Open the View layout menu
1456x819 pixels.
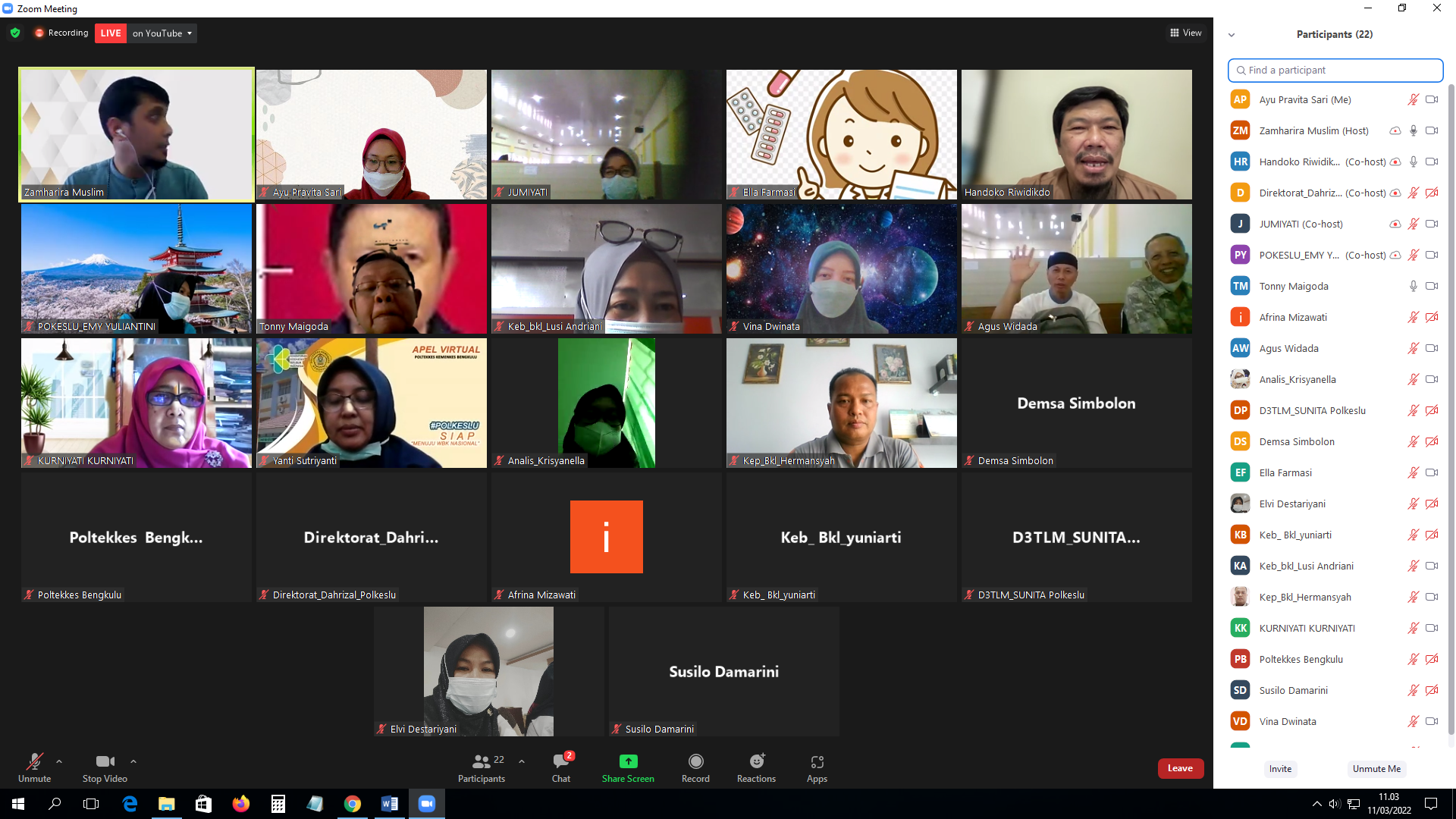[x=1186, y=33]
